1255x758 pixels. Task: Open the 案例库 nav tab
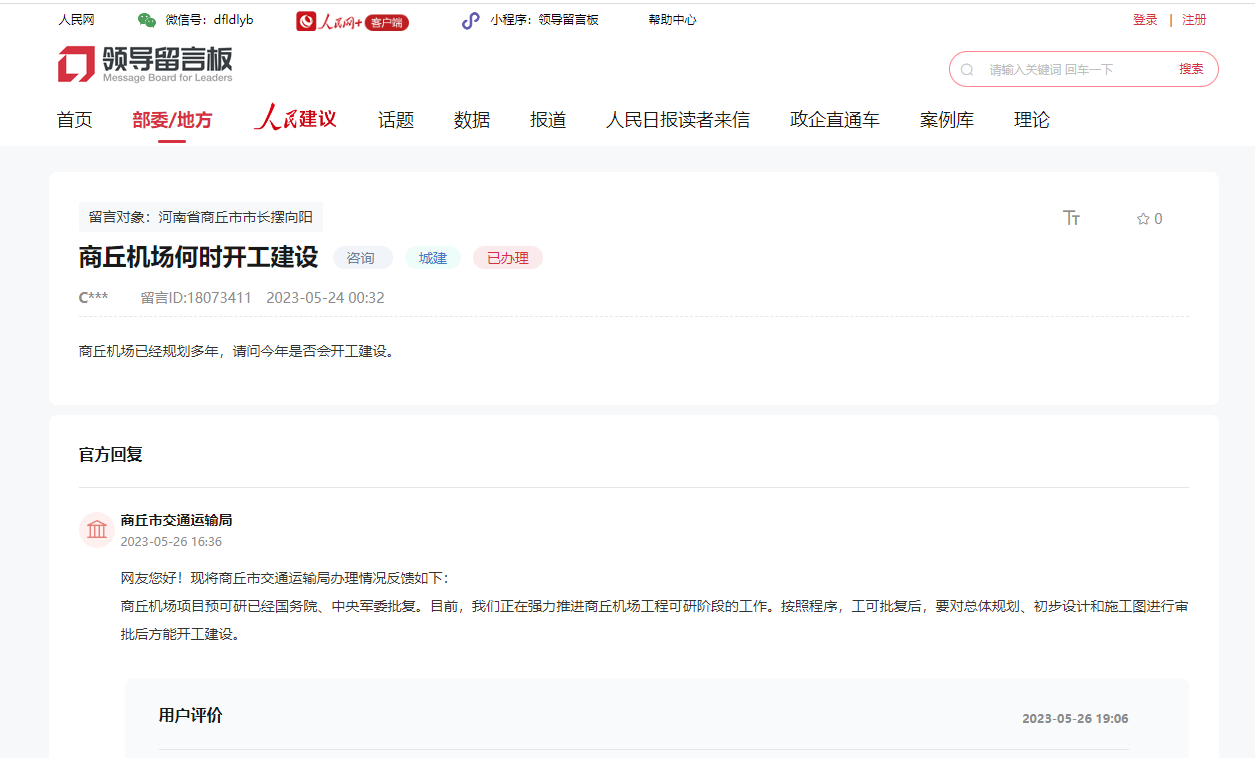(x=947, y=120)
